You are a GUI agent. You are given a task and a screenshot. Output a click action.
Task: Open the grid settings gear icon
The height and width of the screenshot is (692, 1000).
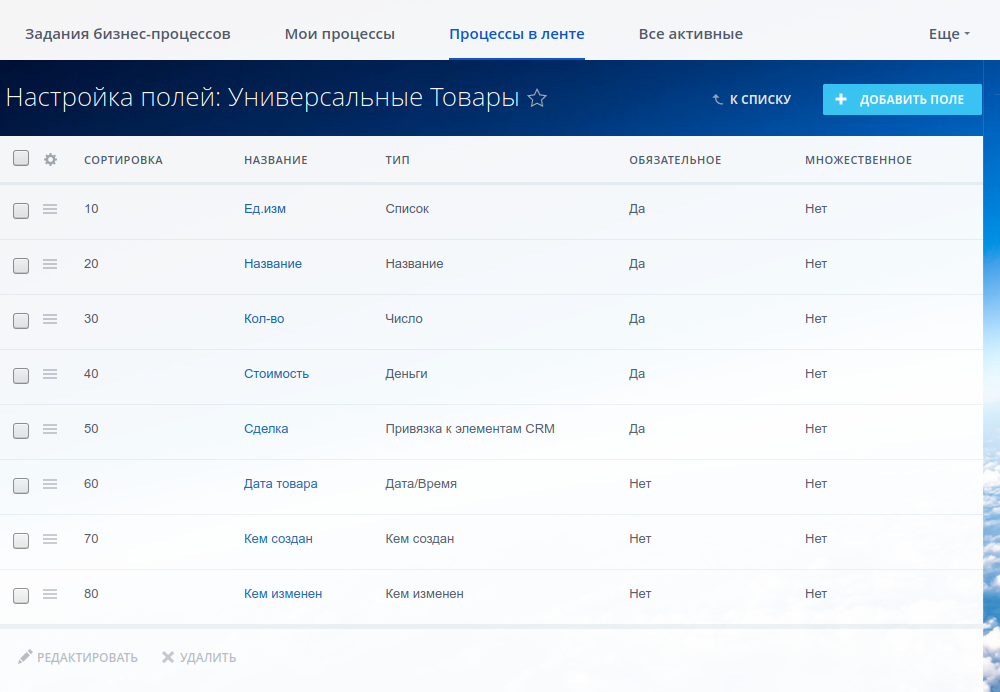point(51,159)
